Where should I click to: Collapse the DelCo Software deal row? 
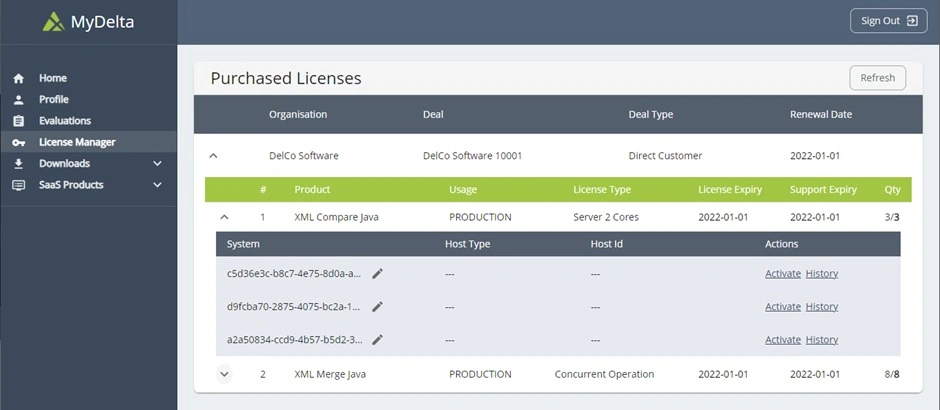tap(212, 156)
